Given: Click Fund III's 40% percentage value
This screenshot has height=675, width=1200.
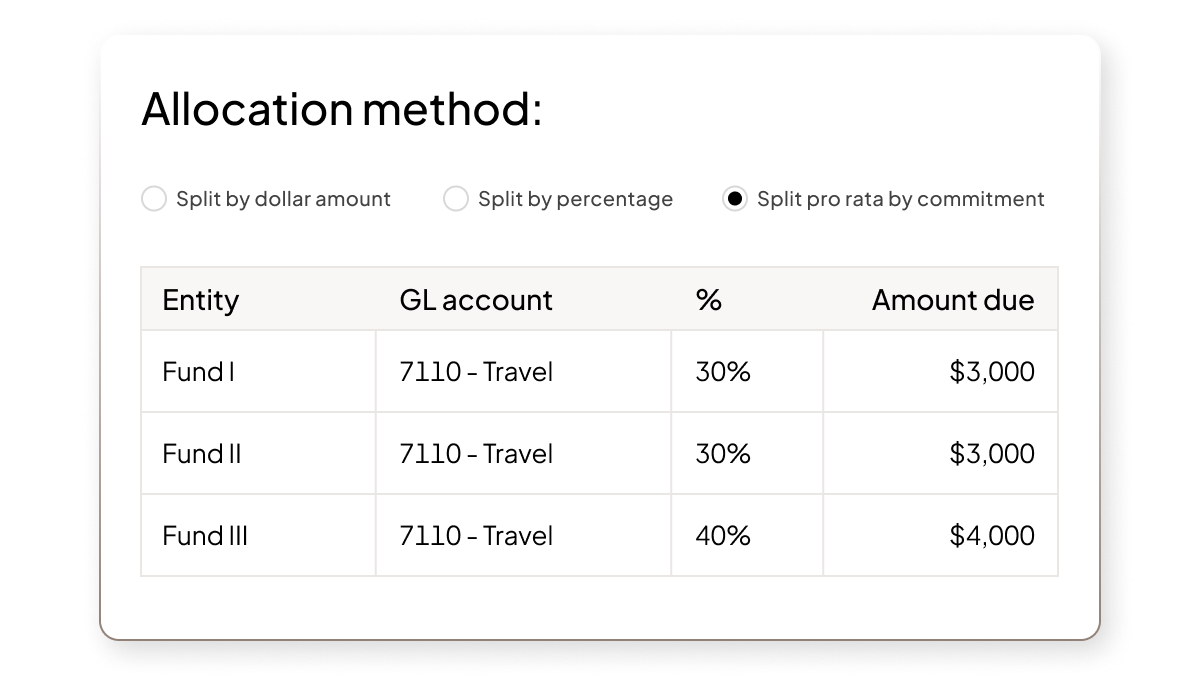Looking at the screenshot, I should coord(723,535).
